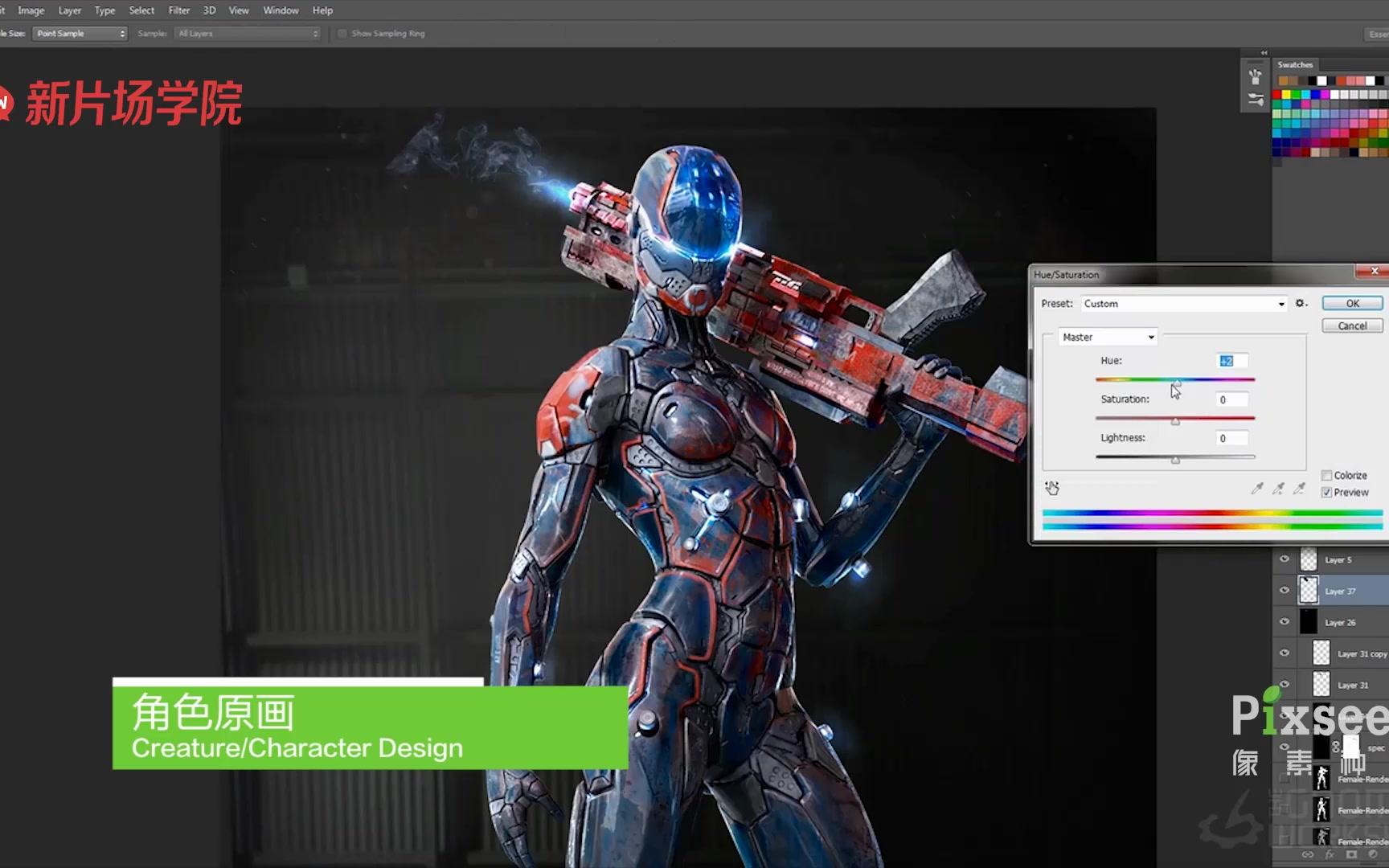Pick the magenta swatch in Swatches

1325,95
